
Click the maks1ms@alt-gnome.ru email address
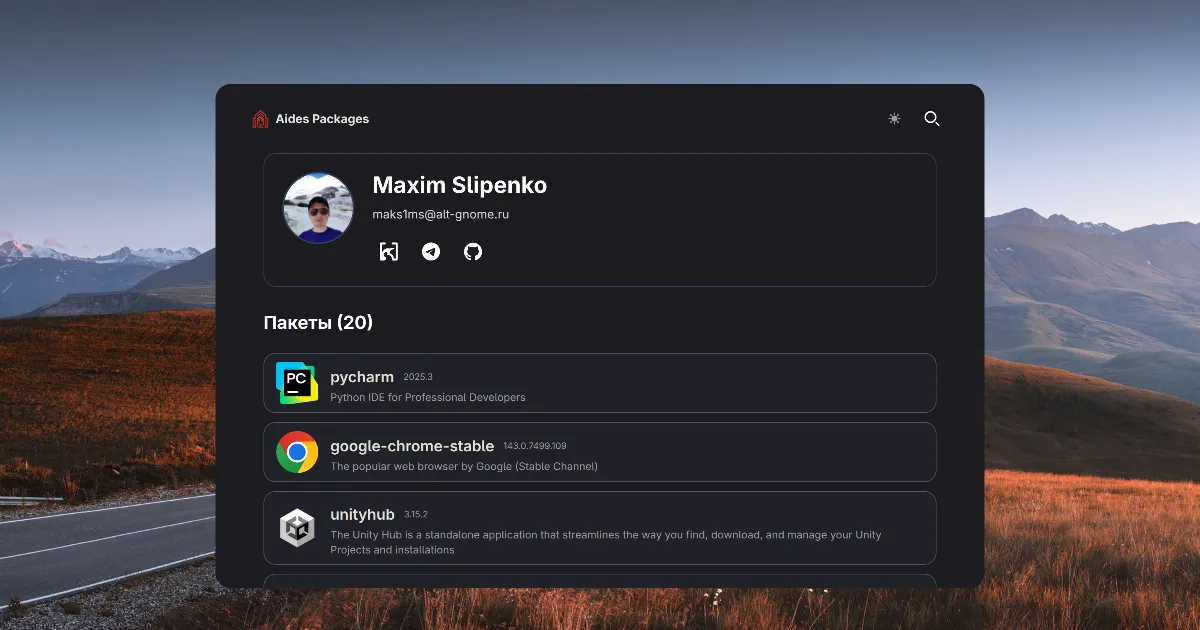point(441,214)
